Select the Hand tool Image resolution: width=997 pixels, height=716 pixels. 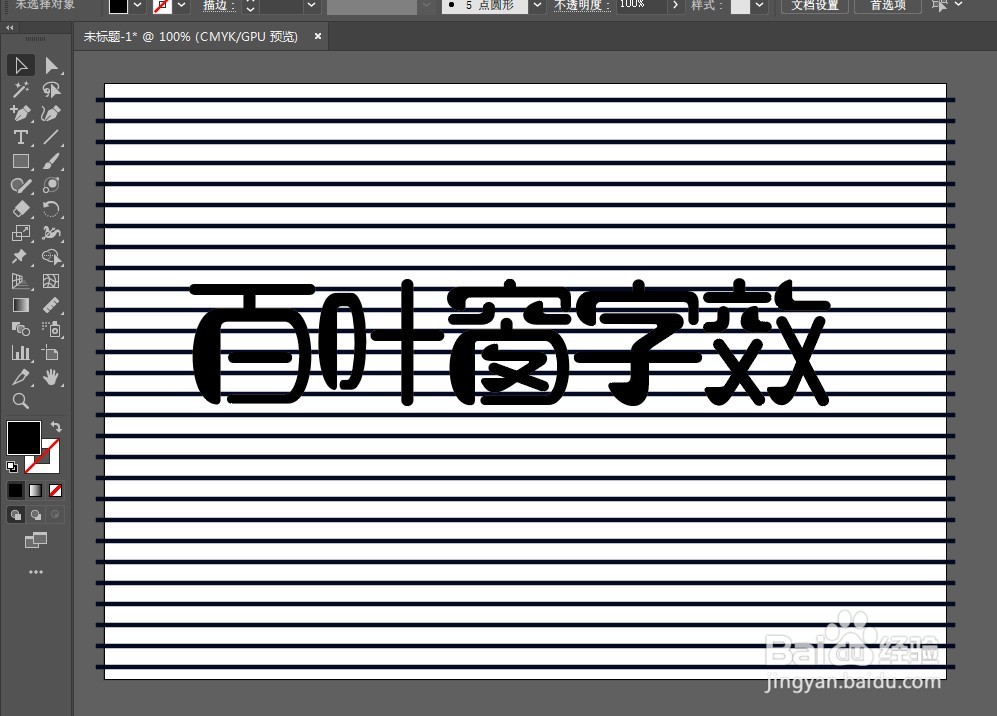point(53,377)
